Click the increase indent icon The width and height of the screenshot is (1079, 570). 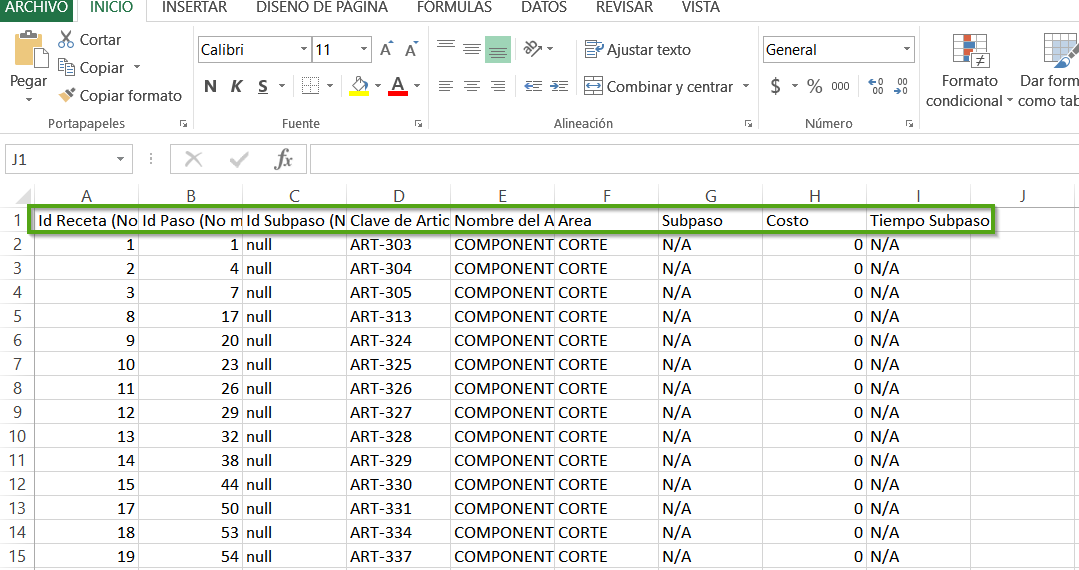point(559,87)
